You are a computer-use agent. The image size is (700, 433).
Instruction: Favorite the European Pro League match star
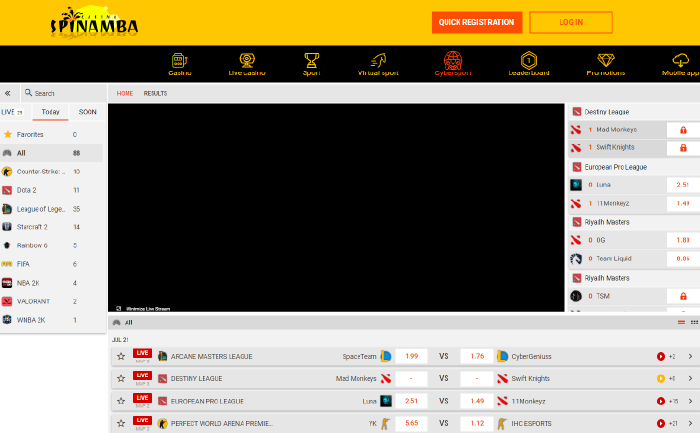121,401
